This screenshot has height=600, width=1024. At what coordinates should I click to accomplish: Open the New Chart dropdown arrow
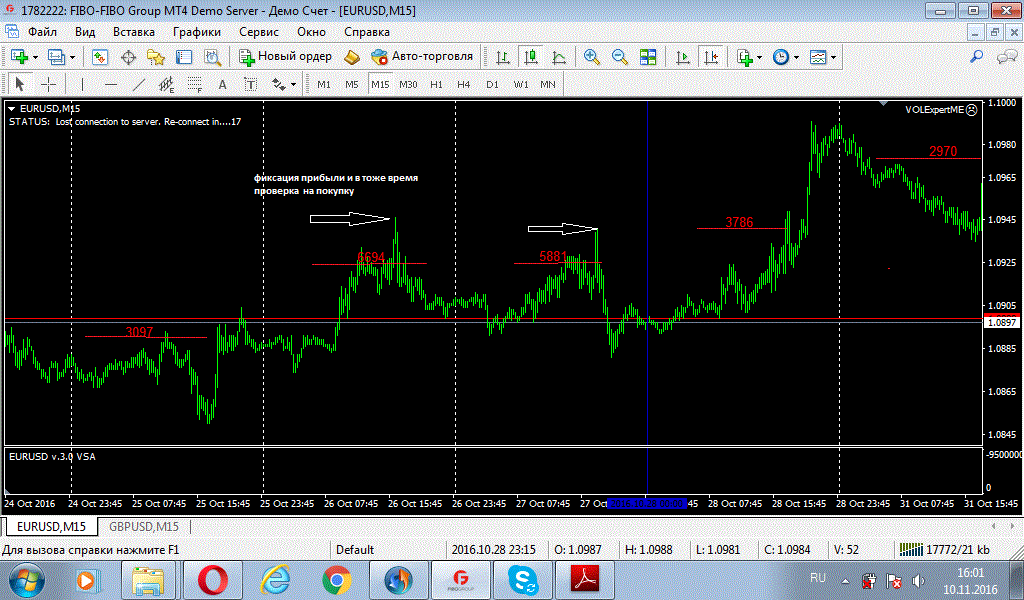[35, 57]
